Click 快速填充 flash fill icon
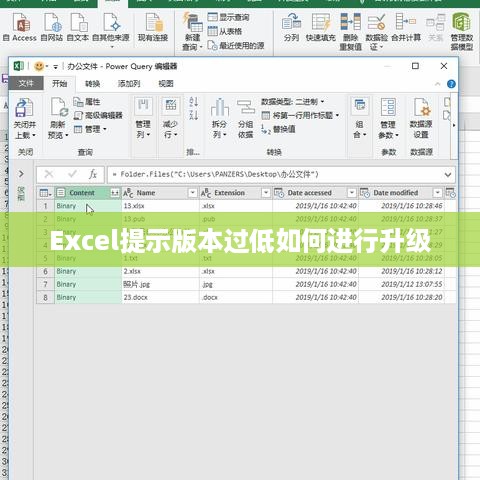 321,27
